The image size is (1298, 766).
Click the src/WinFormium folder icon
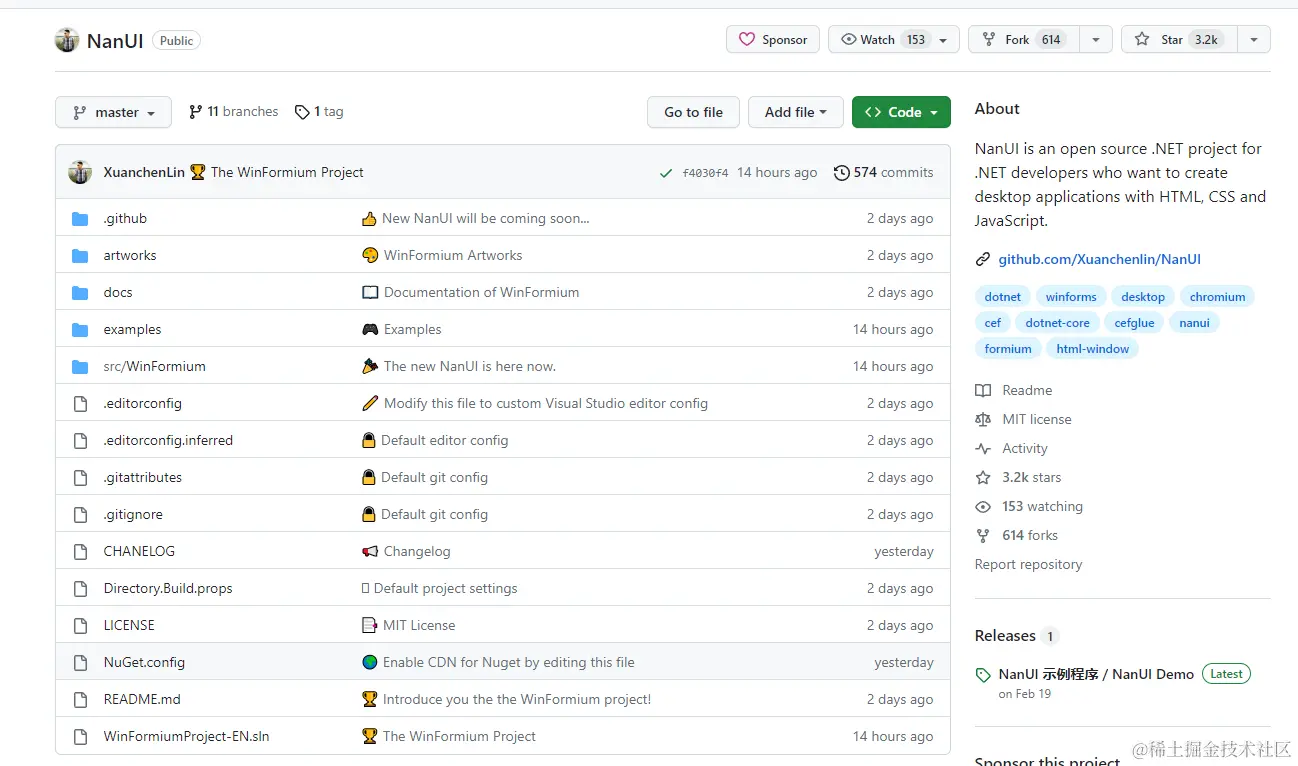[x=80, y=366]
